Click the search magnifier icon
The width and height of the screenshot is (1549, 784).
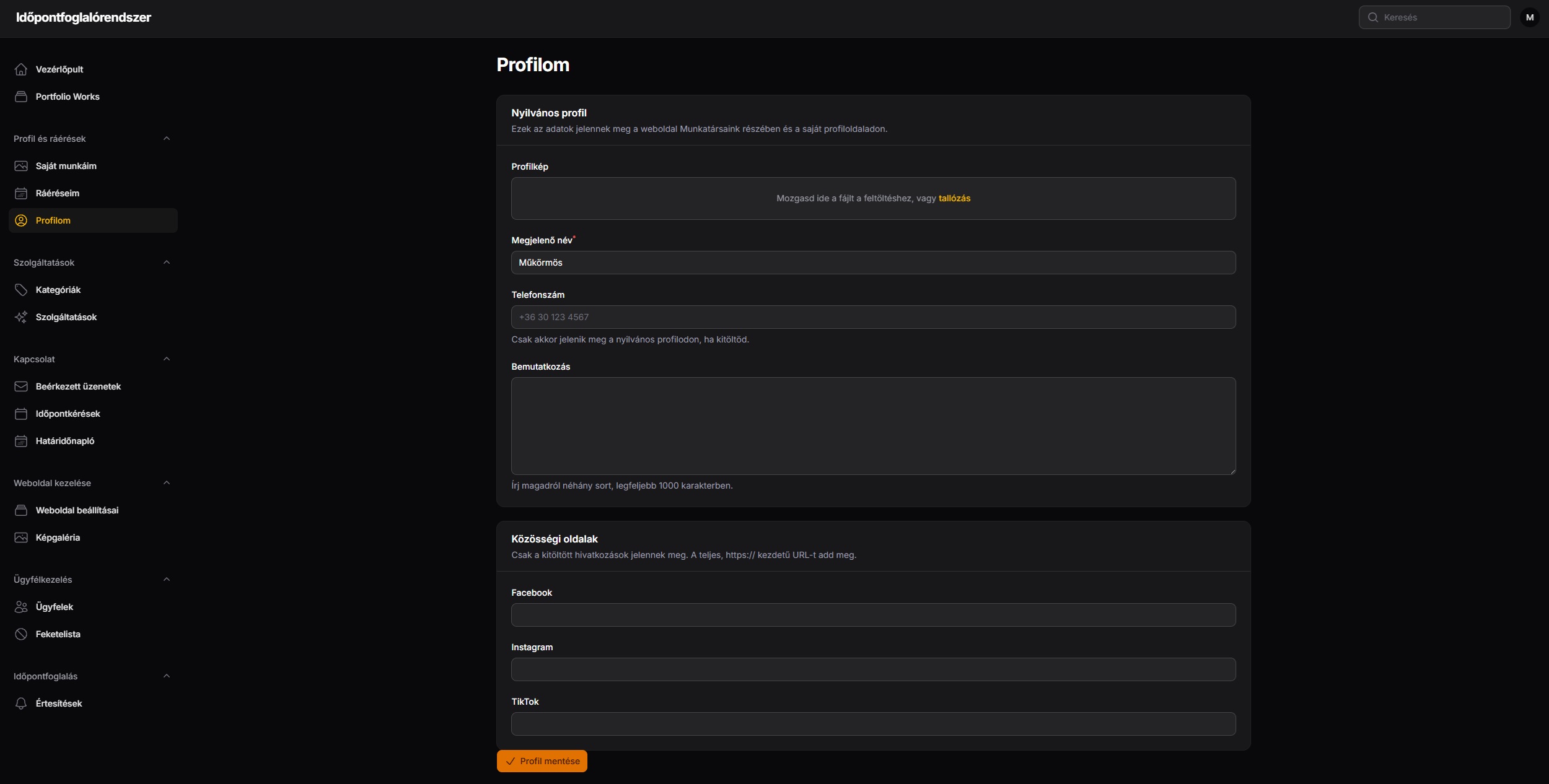1373,17
